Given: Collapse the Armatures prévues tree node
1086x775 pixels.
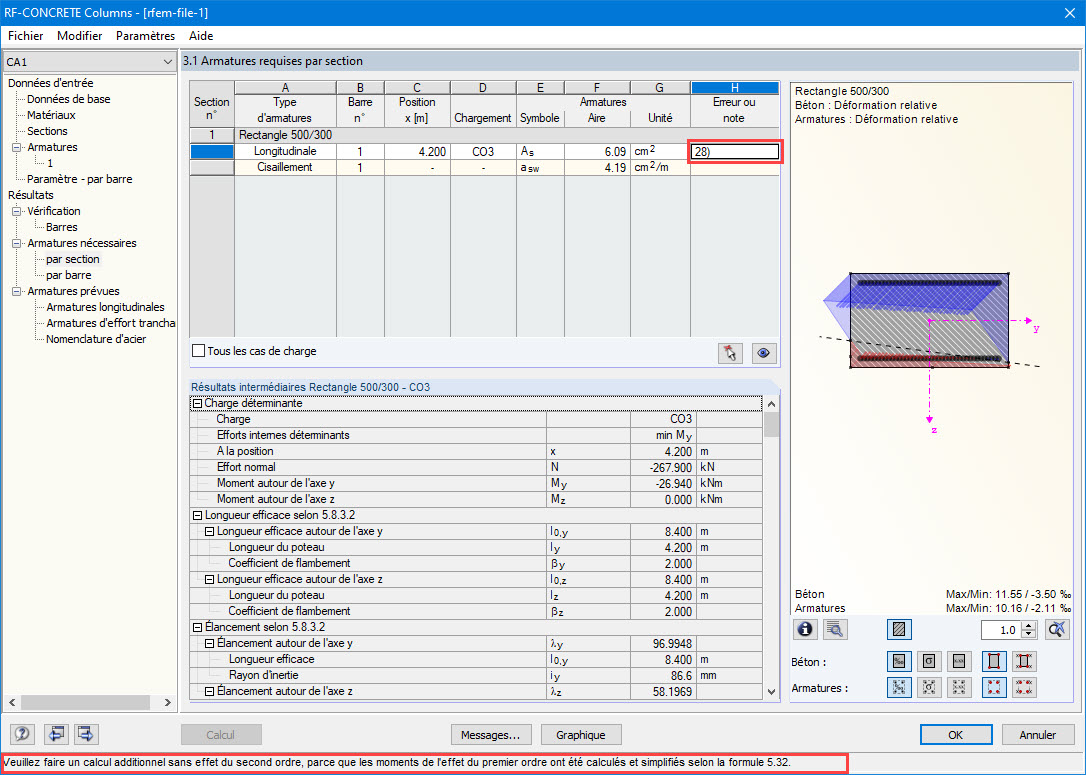Looking at the screenshot, I should click(x=17, y=292).
